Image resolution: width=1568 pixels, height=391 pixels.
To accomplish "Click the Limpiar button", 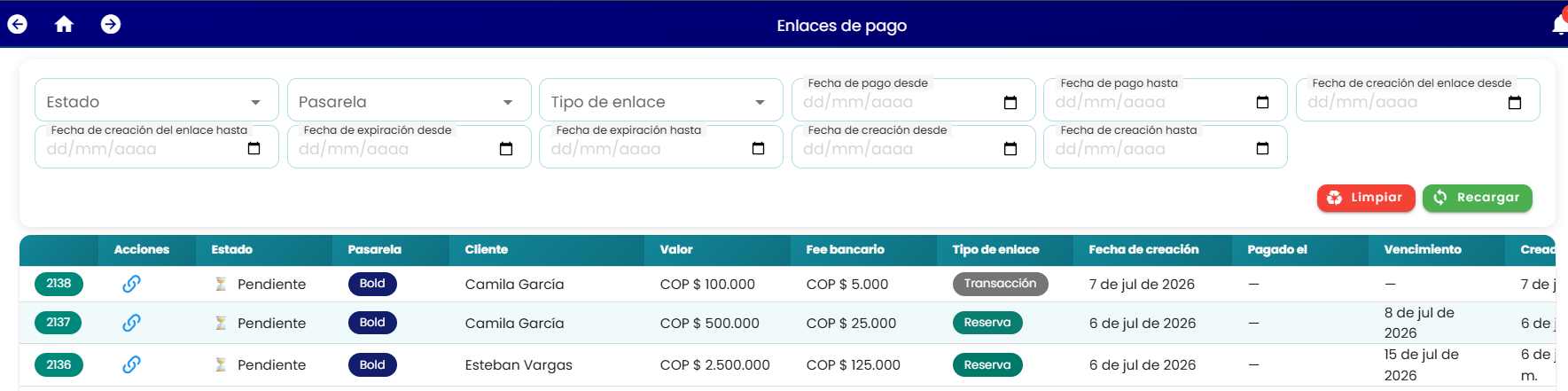I will pos(1365,198).
